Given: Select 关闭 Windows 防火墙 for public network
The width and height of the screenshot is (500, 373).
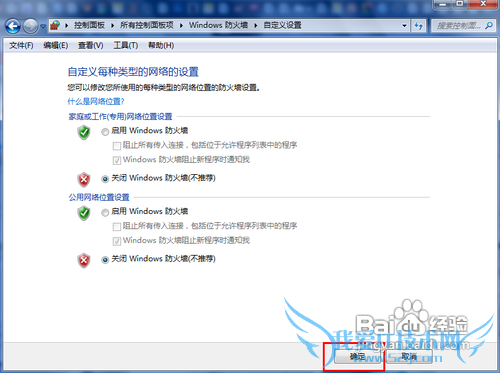Looking at the screenshot, I should click(105, 260).
